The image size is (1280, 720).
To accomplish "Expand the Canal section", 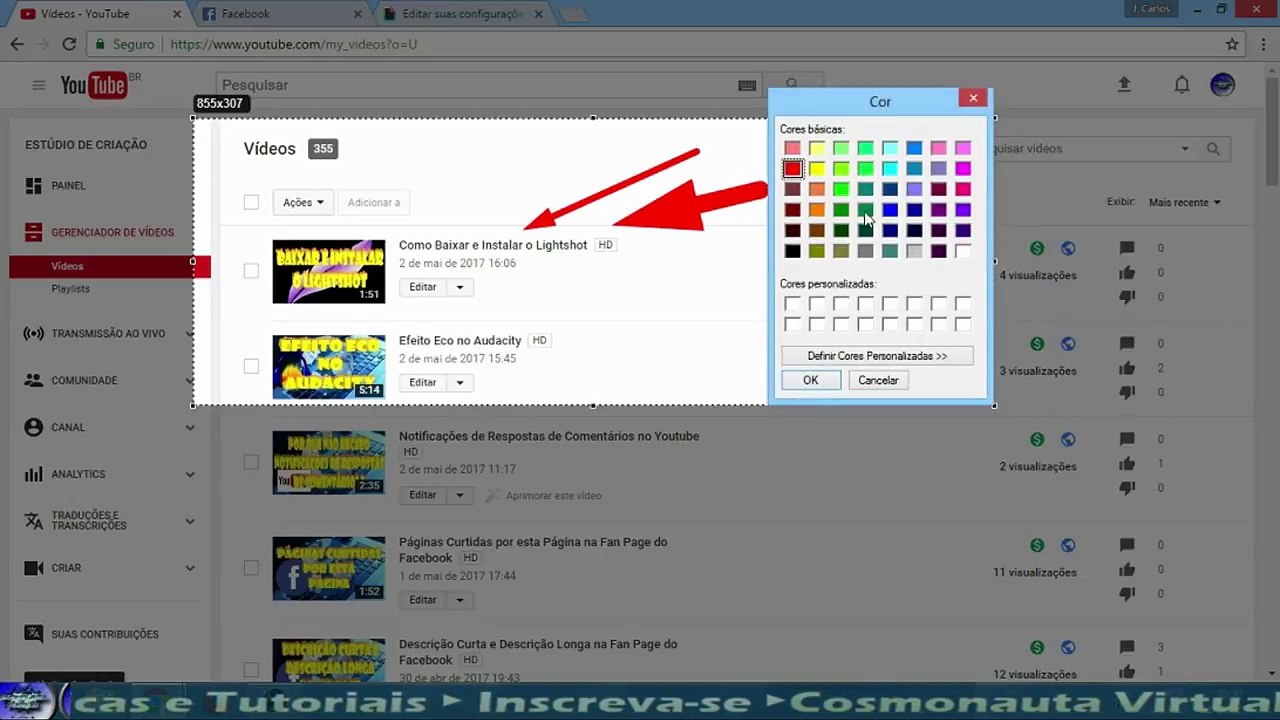I will click(x=190, y=427).
